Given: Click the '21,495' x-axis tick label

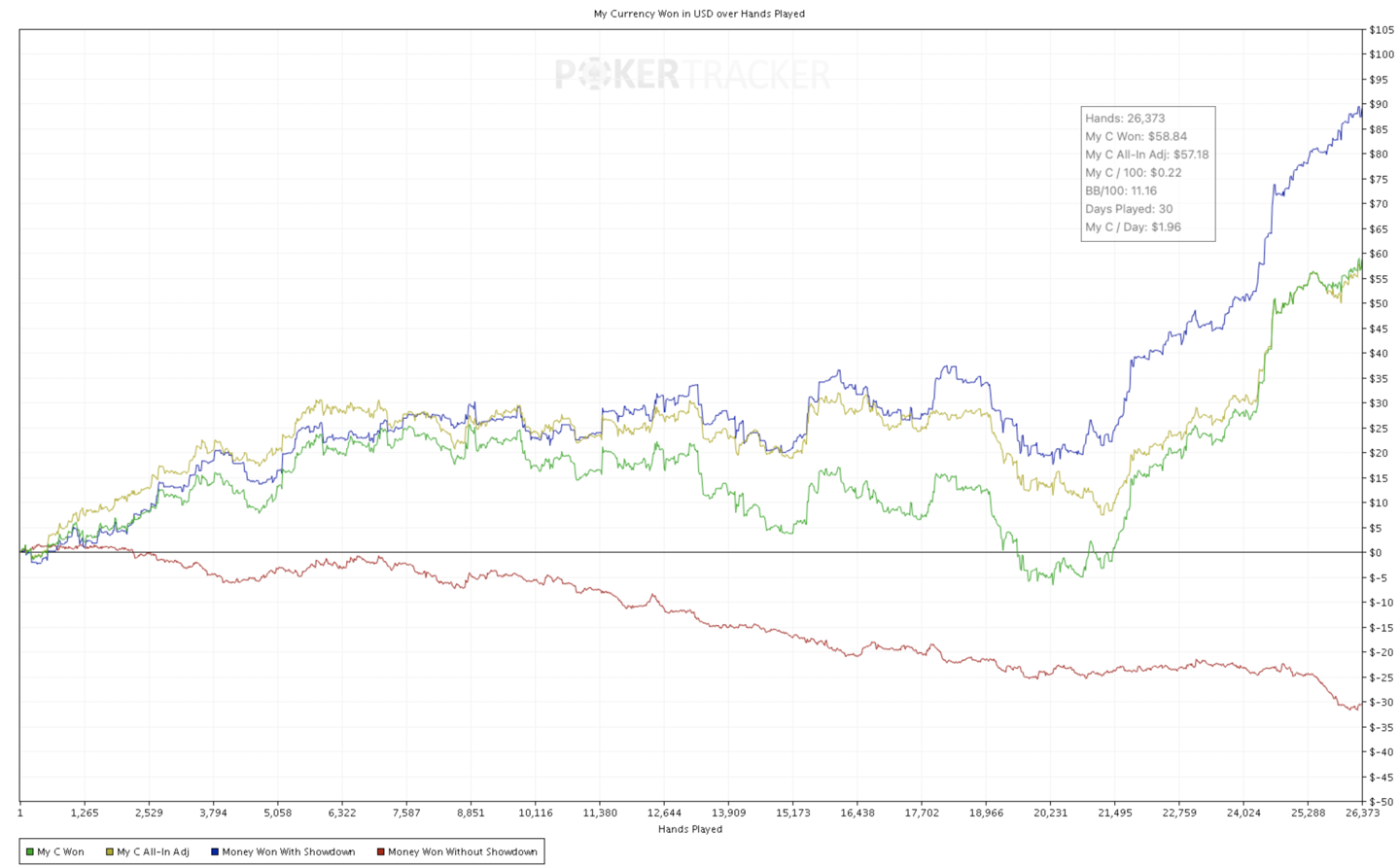Looking at the screenshot, I should 1115,813.
